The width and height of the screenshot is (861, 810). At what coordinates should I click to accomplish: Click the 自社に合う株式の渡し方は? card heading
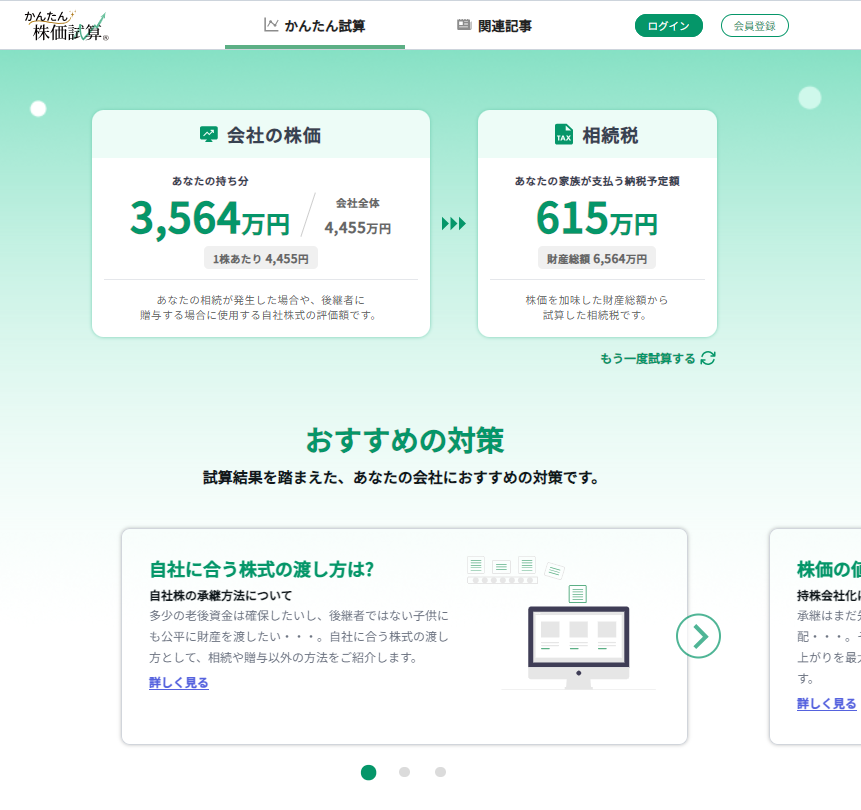pos(261,569)
